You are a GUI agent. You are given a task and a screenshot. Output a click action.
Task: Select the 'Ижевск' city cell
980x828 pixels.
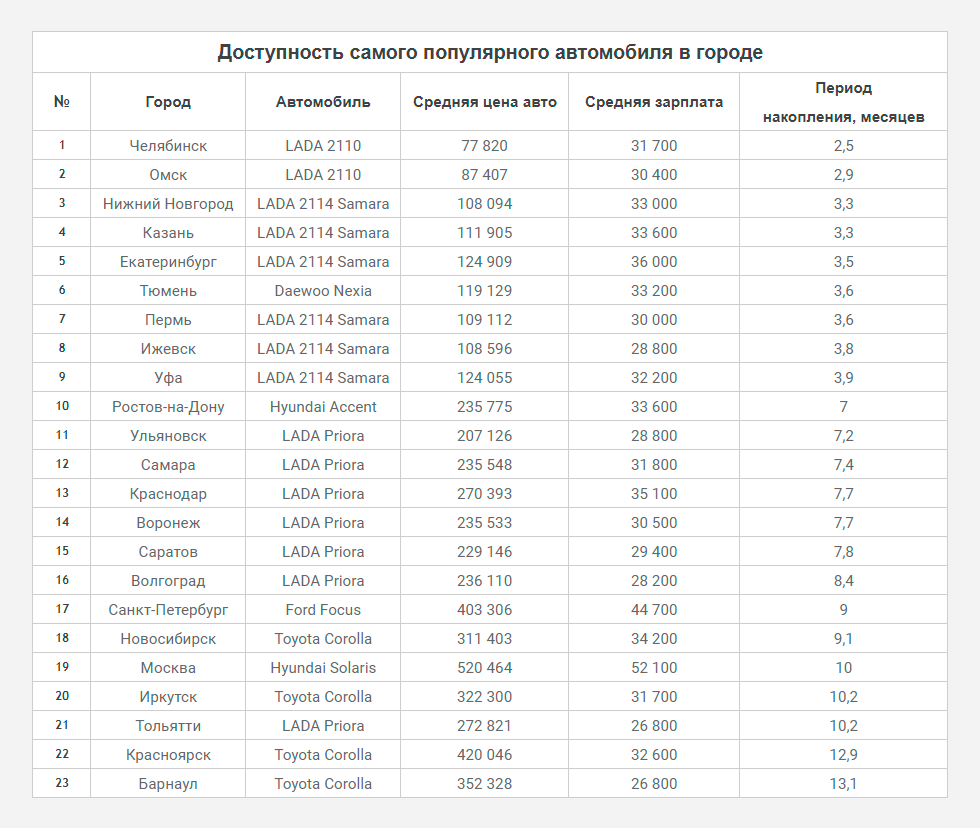(x=168, y=349)
